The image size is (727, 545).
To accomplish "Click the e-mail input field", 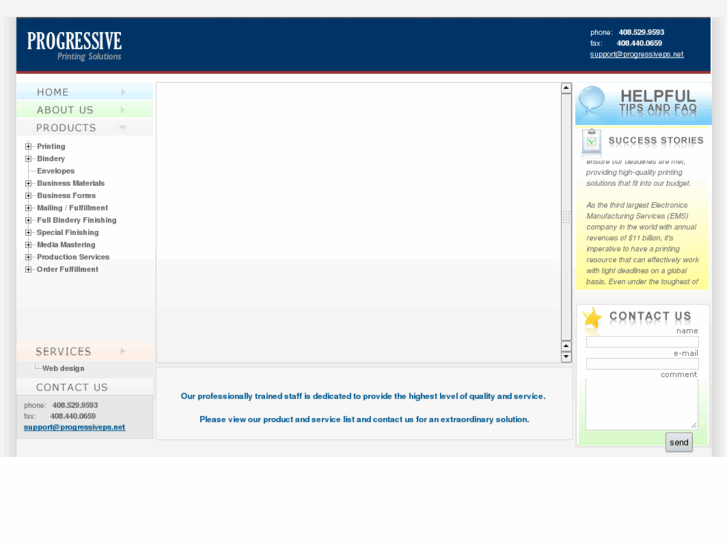I will 642,364.
